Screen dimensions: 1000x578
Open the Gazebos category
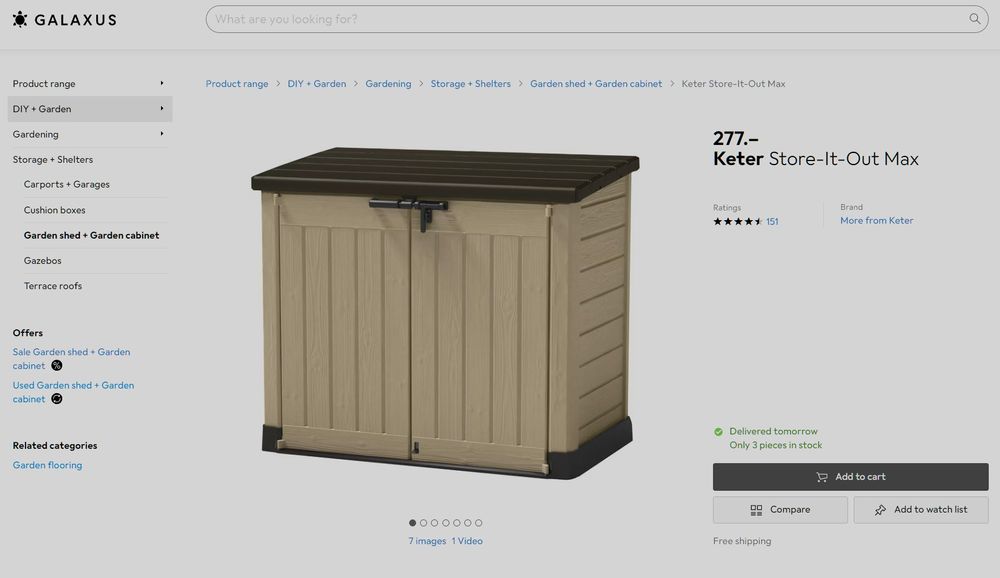click(43, 260)
